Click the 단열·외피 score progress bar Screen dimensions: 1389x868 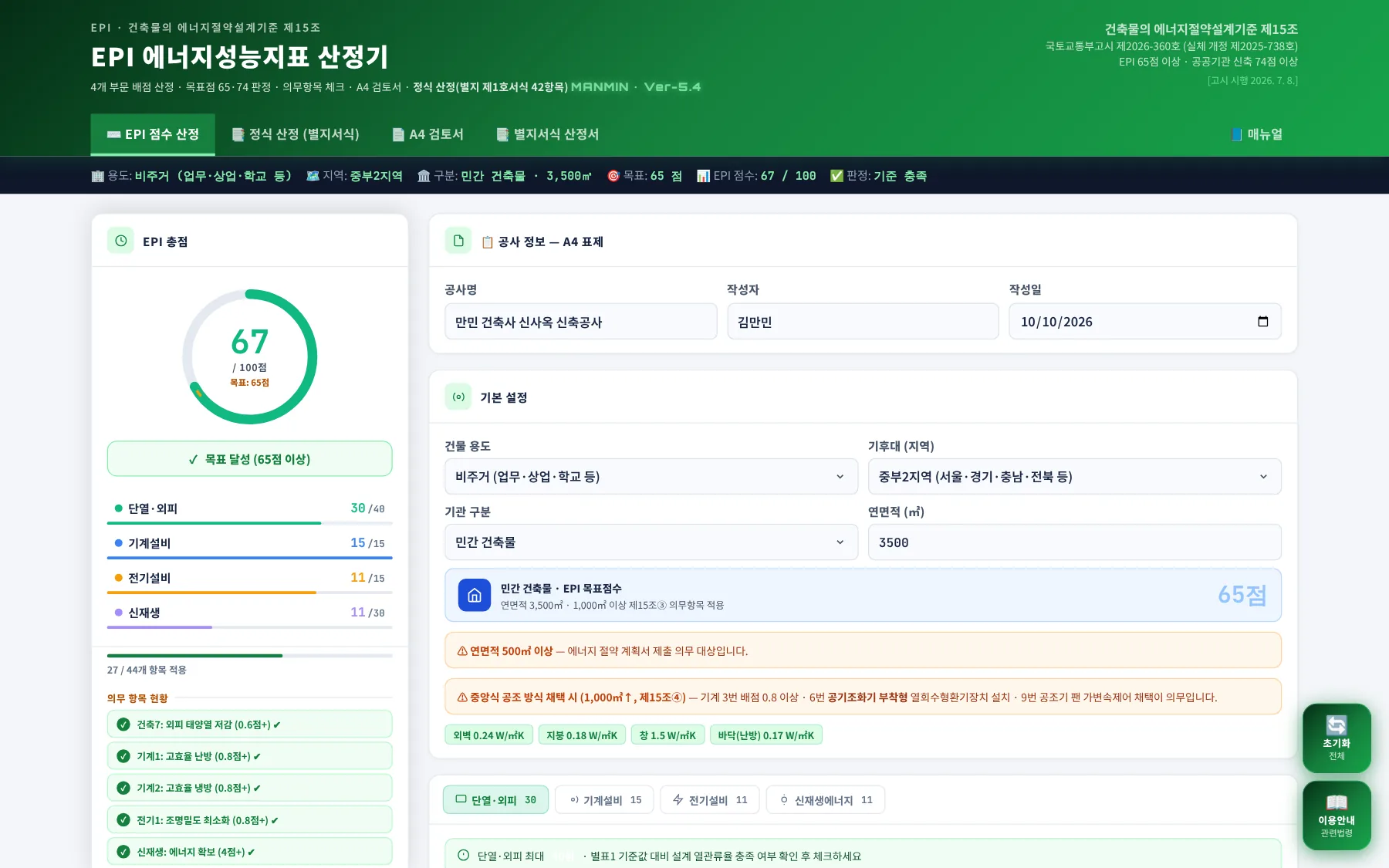(x=249, y=523)
